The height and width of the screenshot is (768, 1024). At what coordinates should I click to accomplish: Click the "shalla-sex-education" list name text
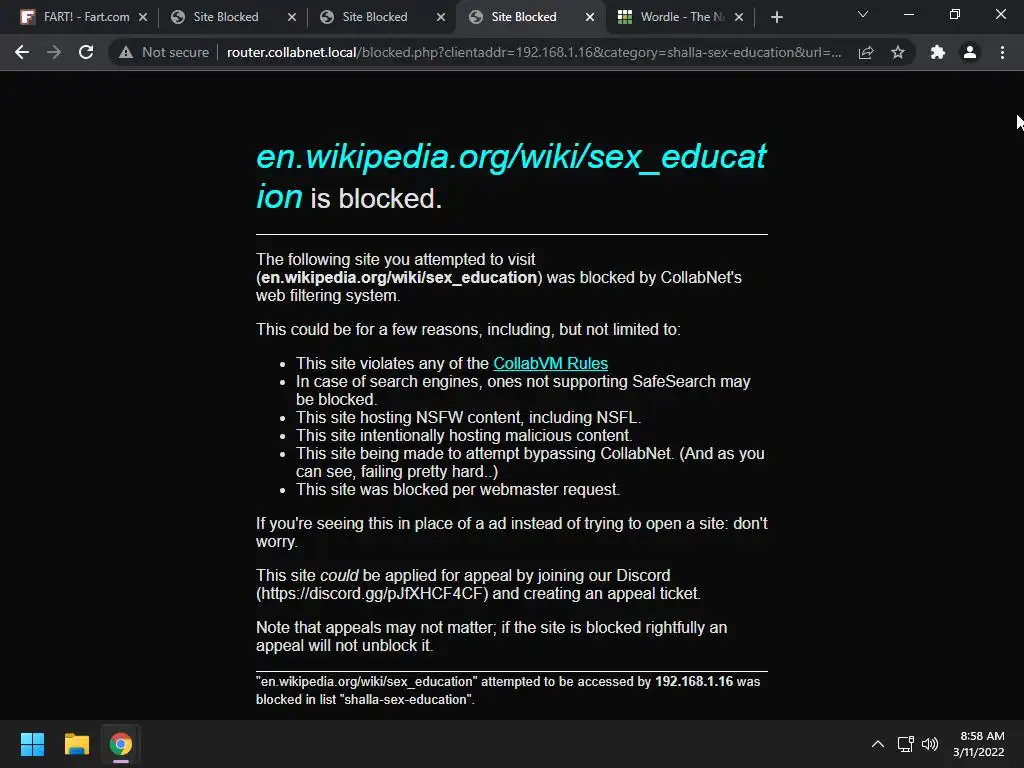pos(405,699)
